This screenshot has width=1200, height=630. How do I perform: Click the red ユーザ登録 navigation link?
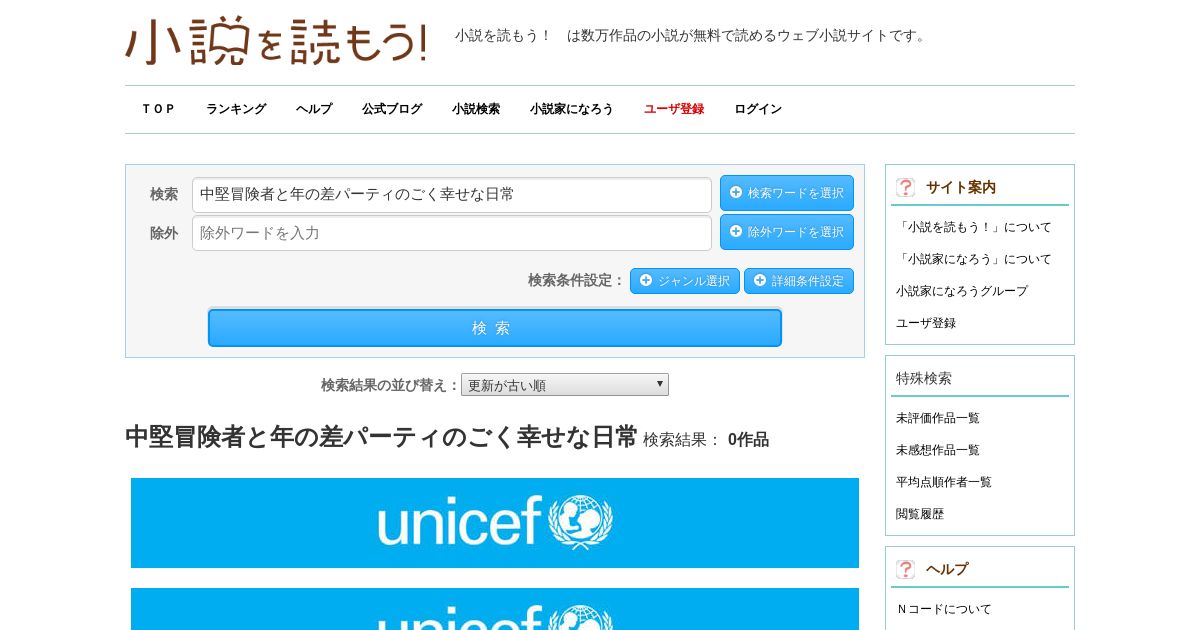click(674, 109)
